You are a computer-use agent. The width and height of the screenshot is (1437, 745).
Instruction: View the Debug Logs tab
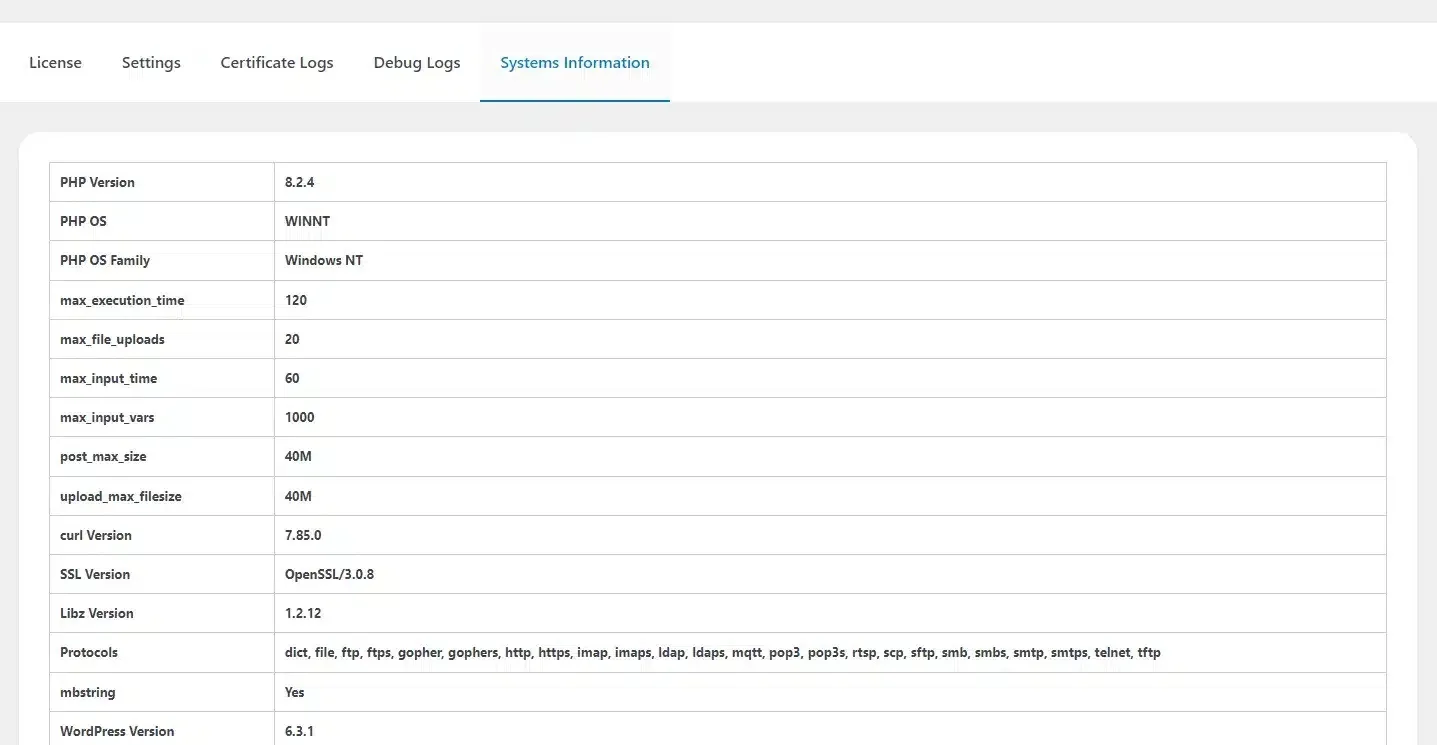[417, 63]
